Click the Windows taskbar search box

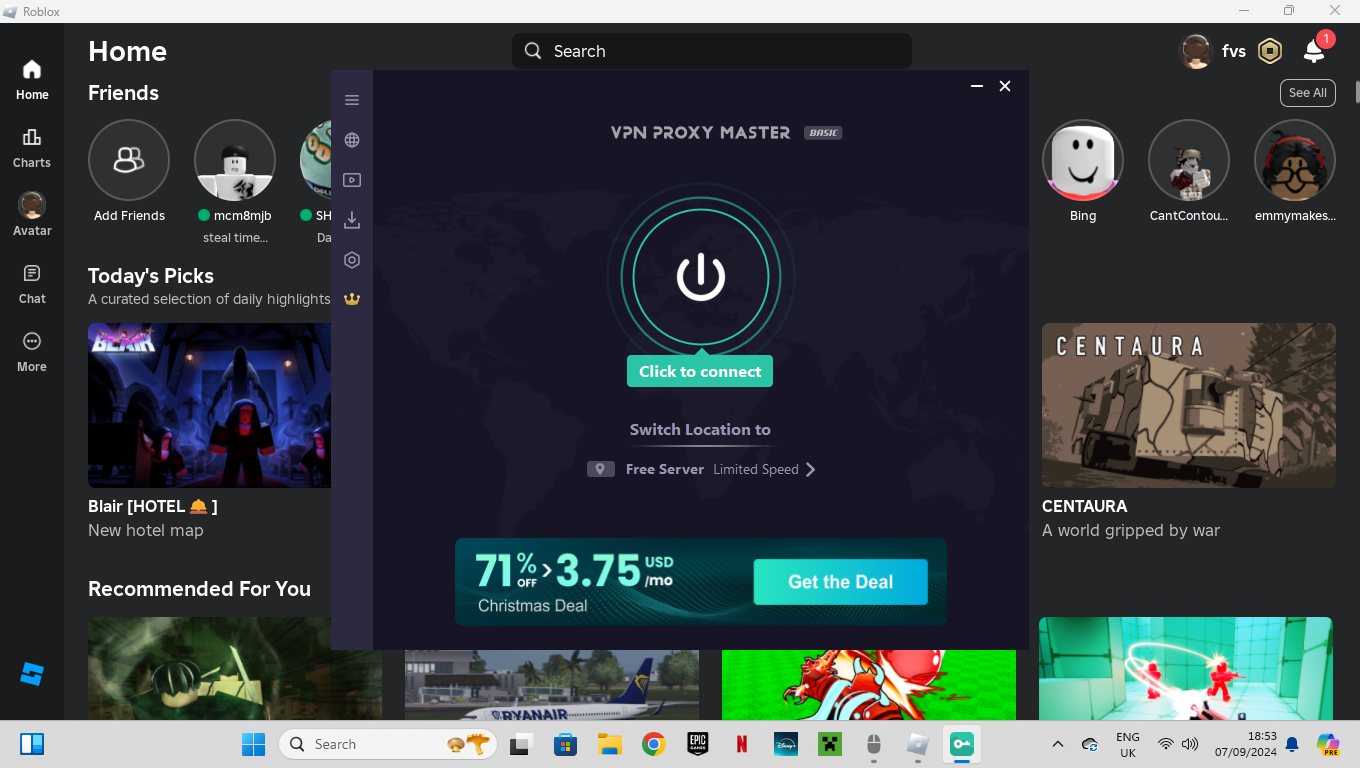387,744
